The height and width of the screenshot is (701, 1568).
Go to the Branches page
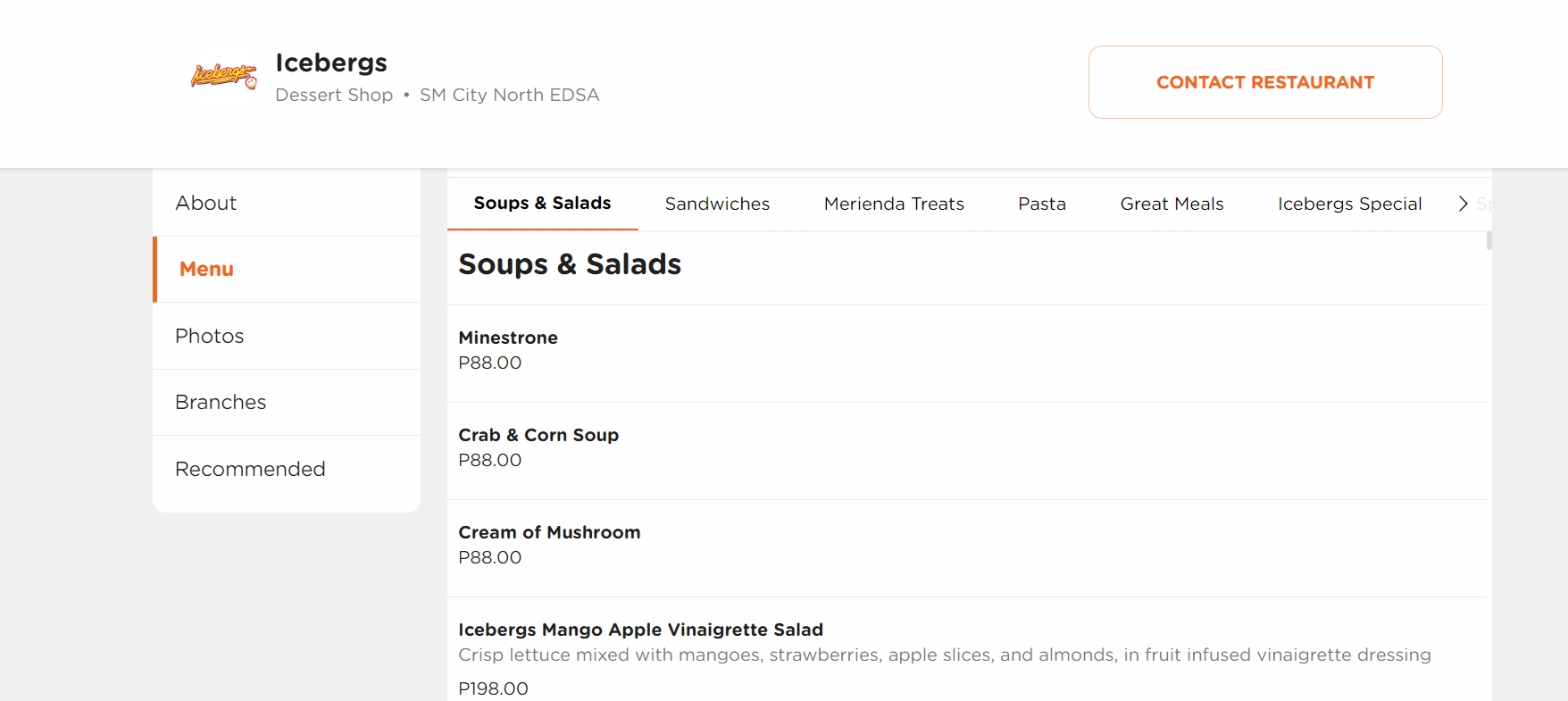pos(221,402)
